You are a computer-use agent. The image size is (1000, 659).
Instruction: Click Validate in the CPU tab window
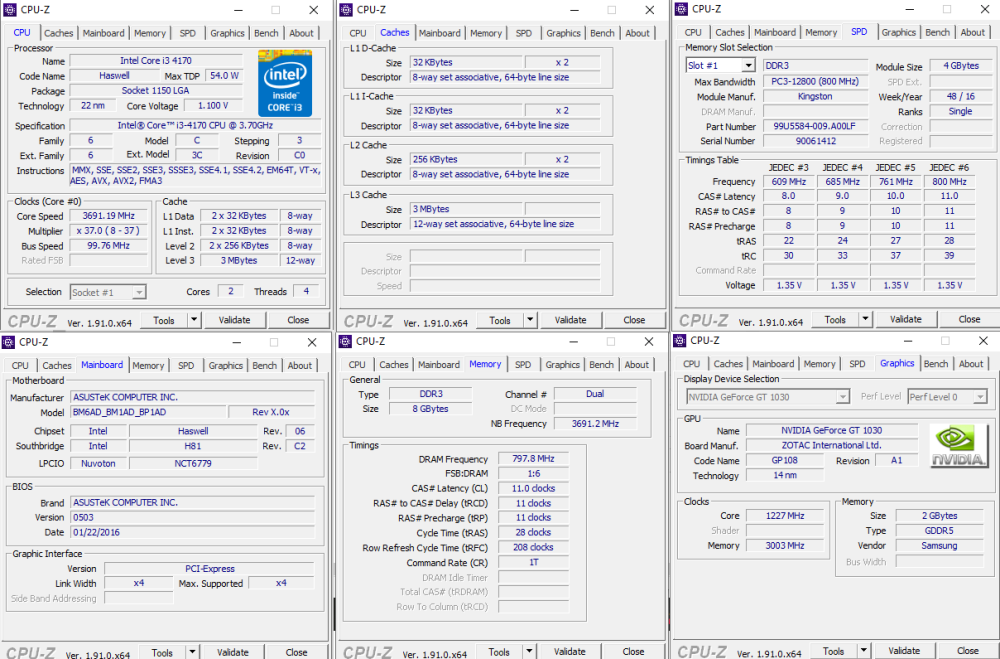pos(234,320)
